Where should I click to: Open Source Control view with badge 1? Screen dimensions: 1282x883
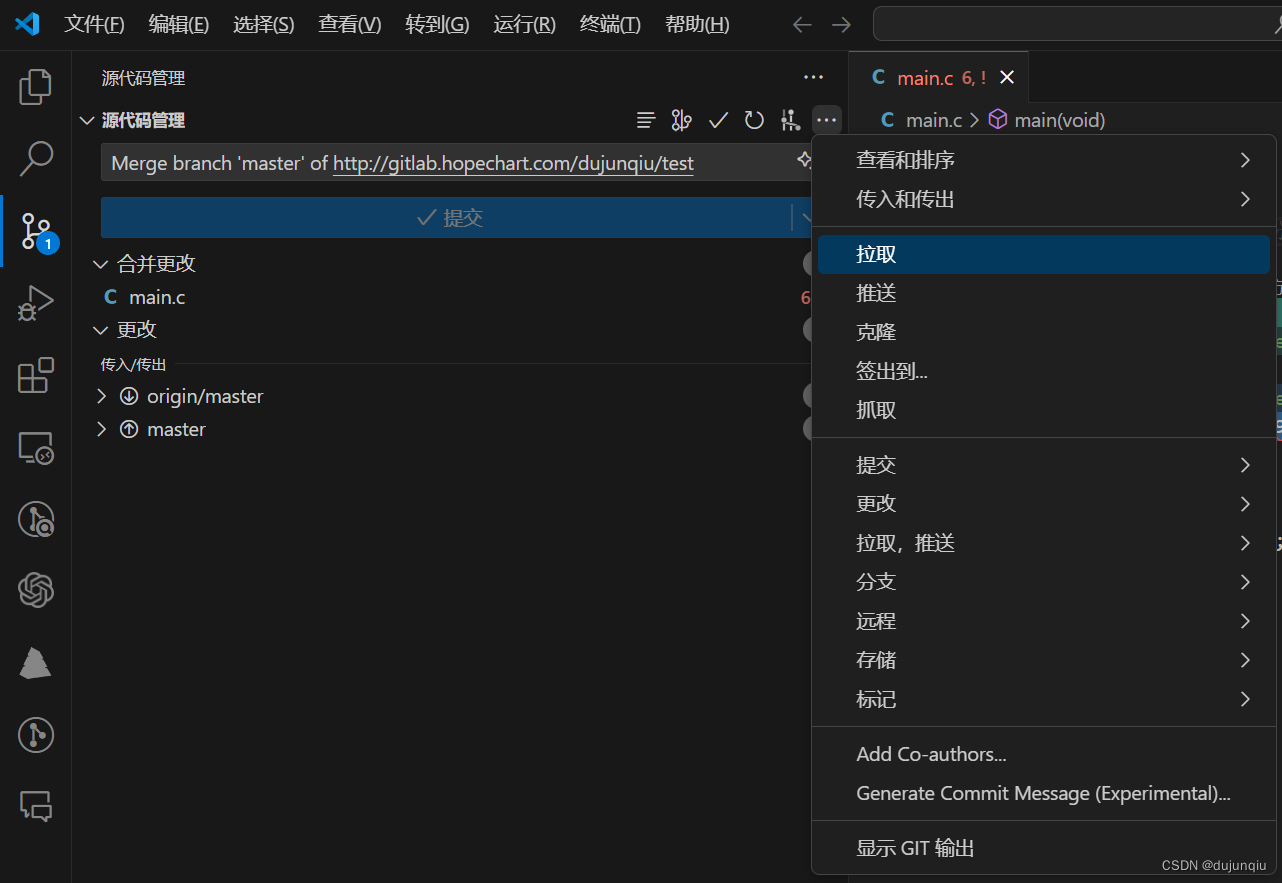click(x=36, y=230)
